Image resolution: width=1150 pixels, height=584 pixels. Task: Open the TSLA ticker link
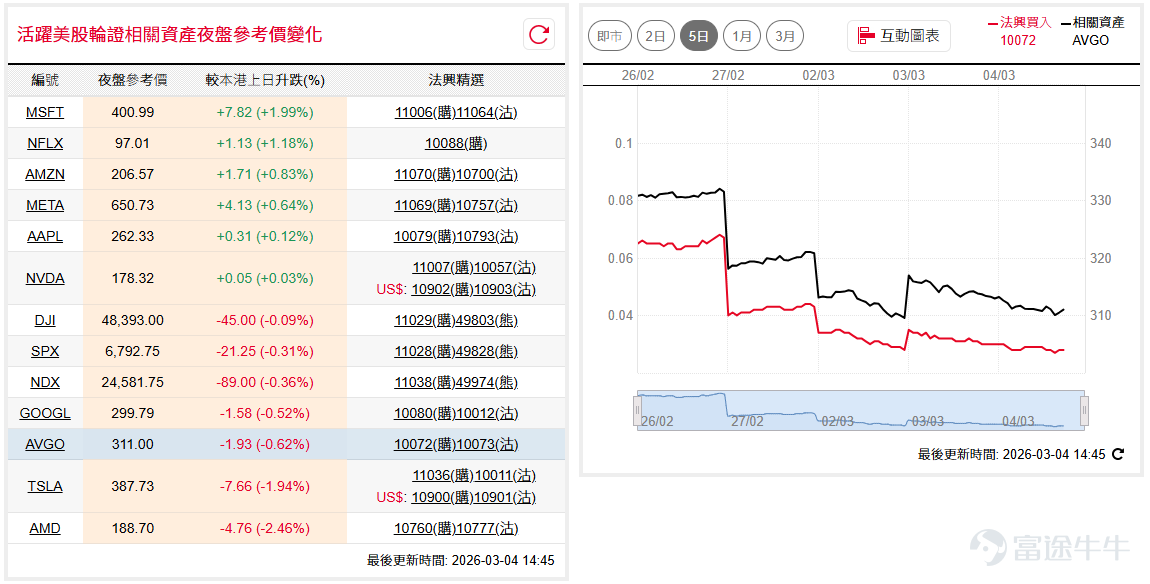45,486
